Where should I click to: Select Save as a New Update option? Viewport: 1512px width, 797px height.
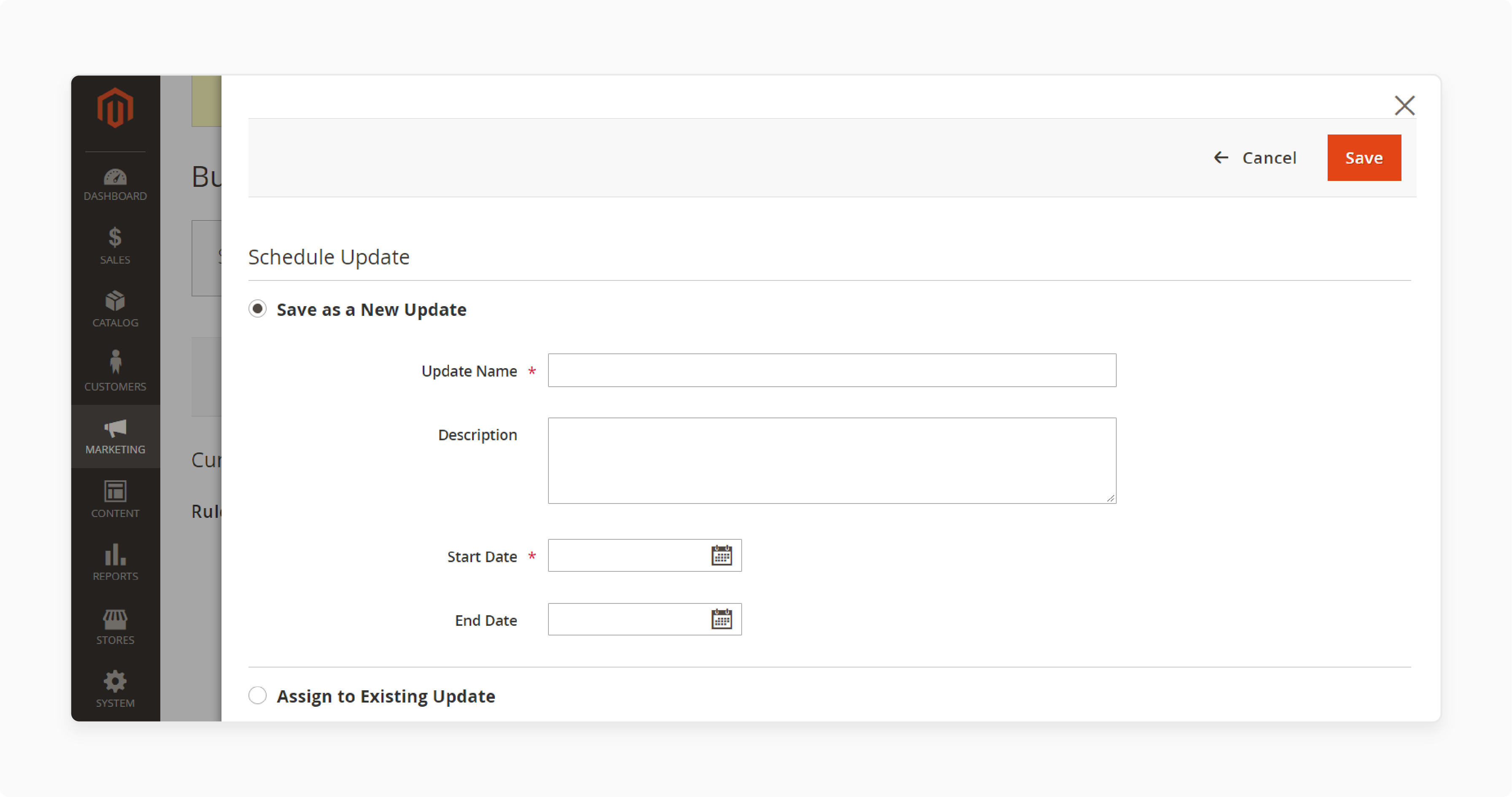pyautogui.click(x=257, y=309)
